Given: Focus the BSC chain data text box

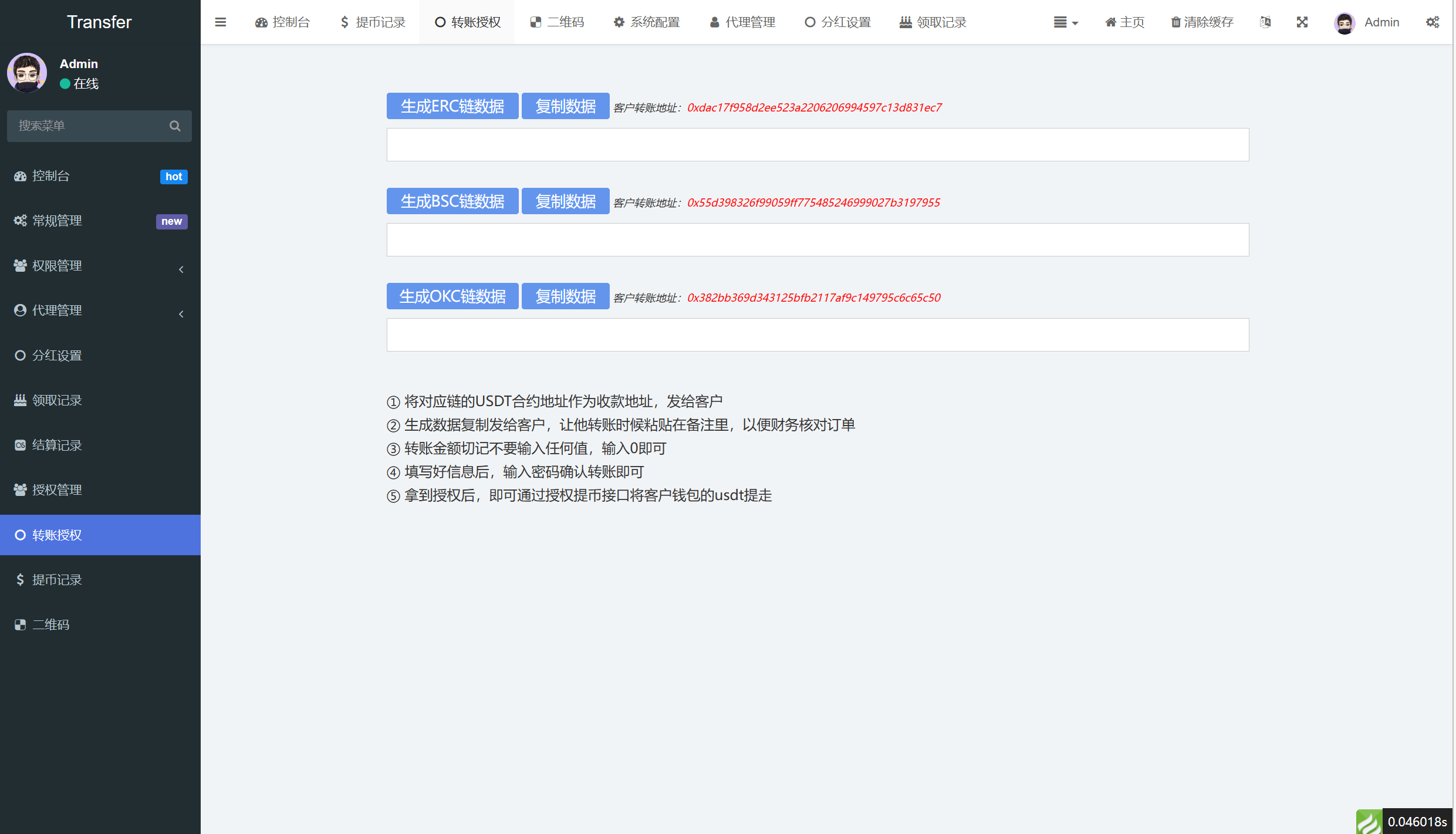Looking at the screenshot, I should 817,240.
